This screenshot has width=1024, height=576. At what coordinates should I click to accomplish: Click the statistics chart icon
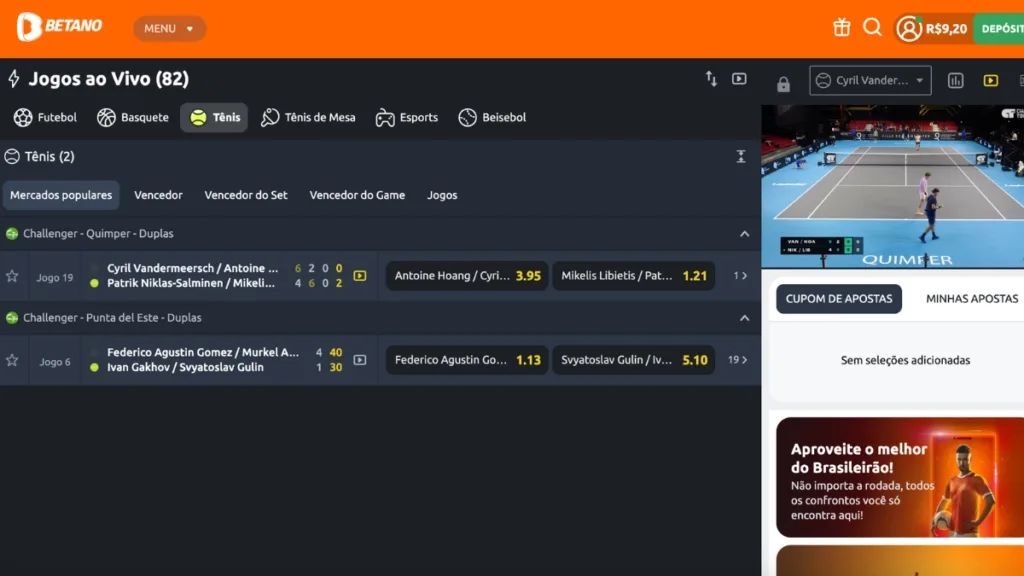coord(955,80)
